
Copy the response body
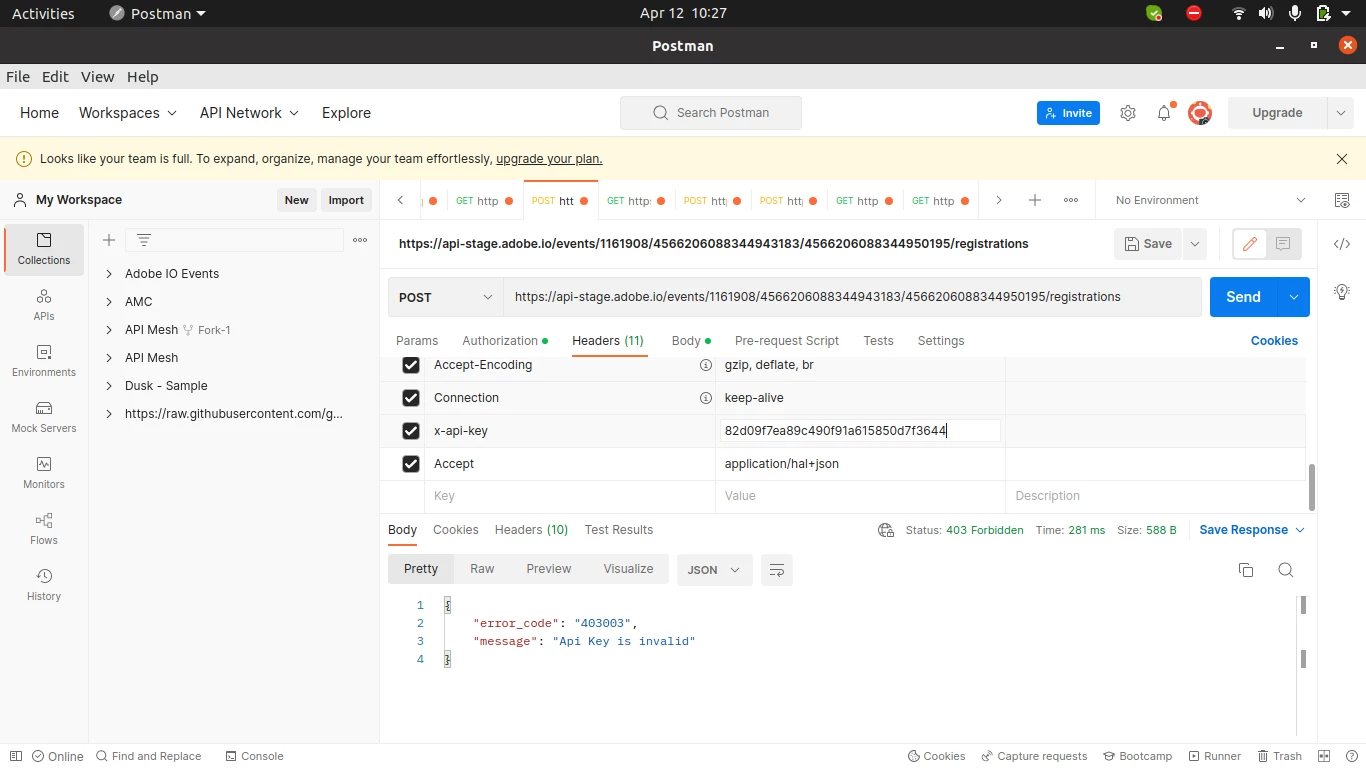[x=1246, y=570]
